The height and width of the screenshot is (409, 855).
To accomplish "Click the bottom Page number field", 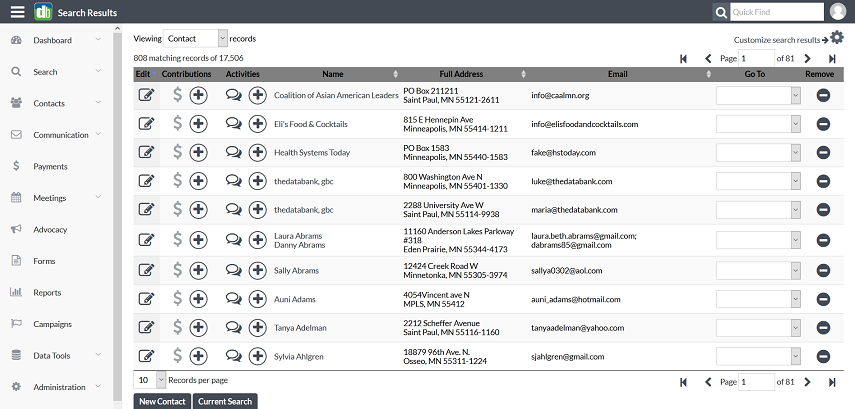I will pyautogui.click(x=756, y=382).
